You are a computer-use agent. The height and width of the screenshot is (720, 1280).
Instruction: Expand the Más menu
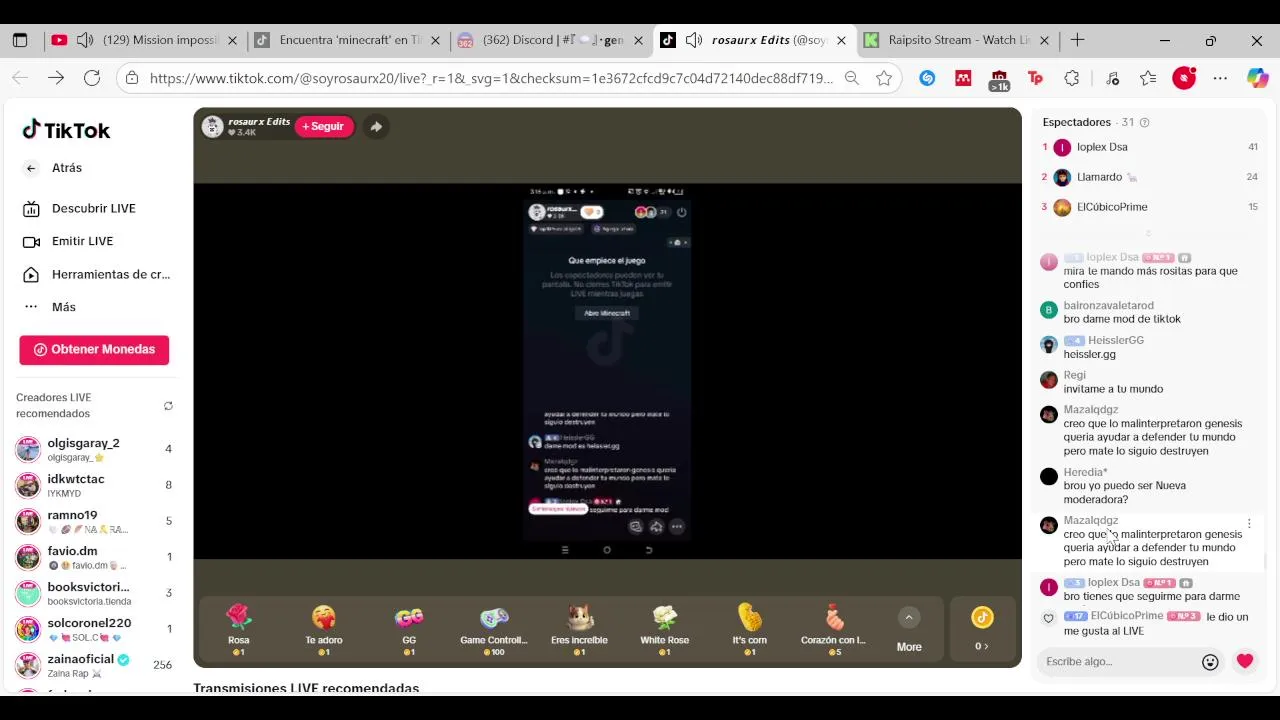pos(64,307)
